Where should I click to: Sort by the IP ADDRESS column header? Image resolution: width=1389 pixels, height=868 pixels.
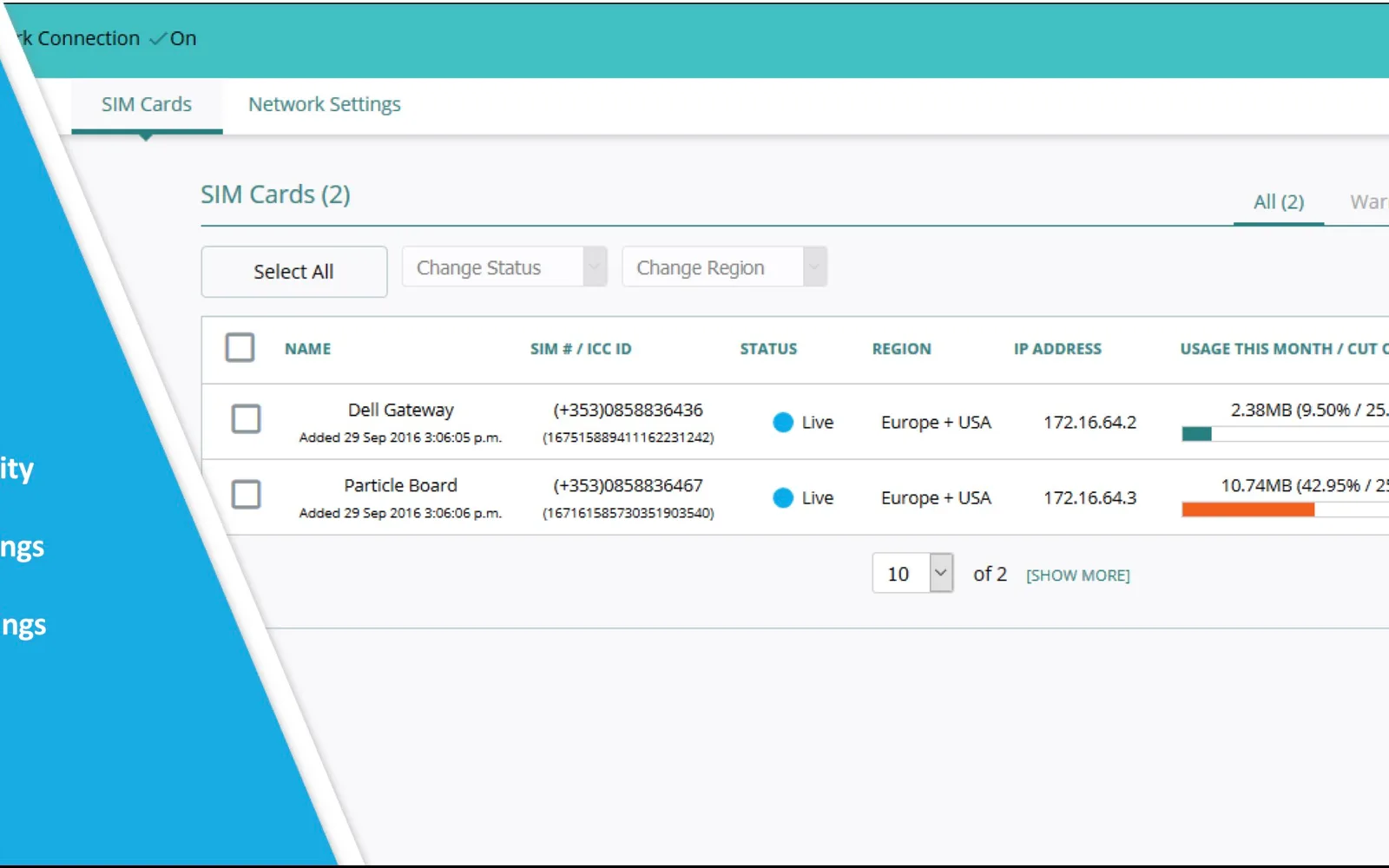point(1057,349)
